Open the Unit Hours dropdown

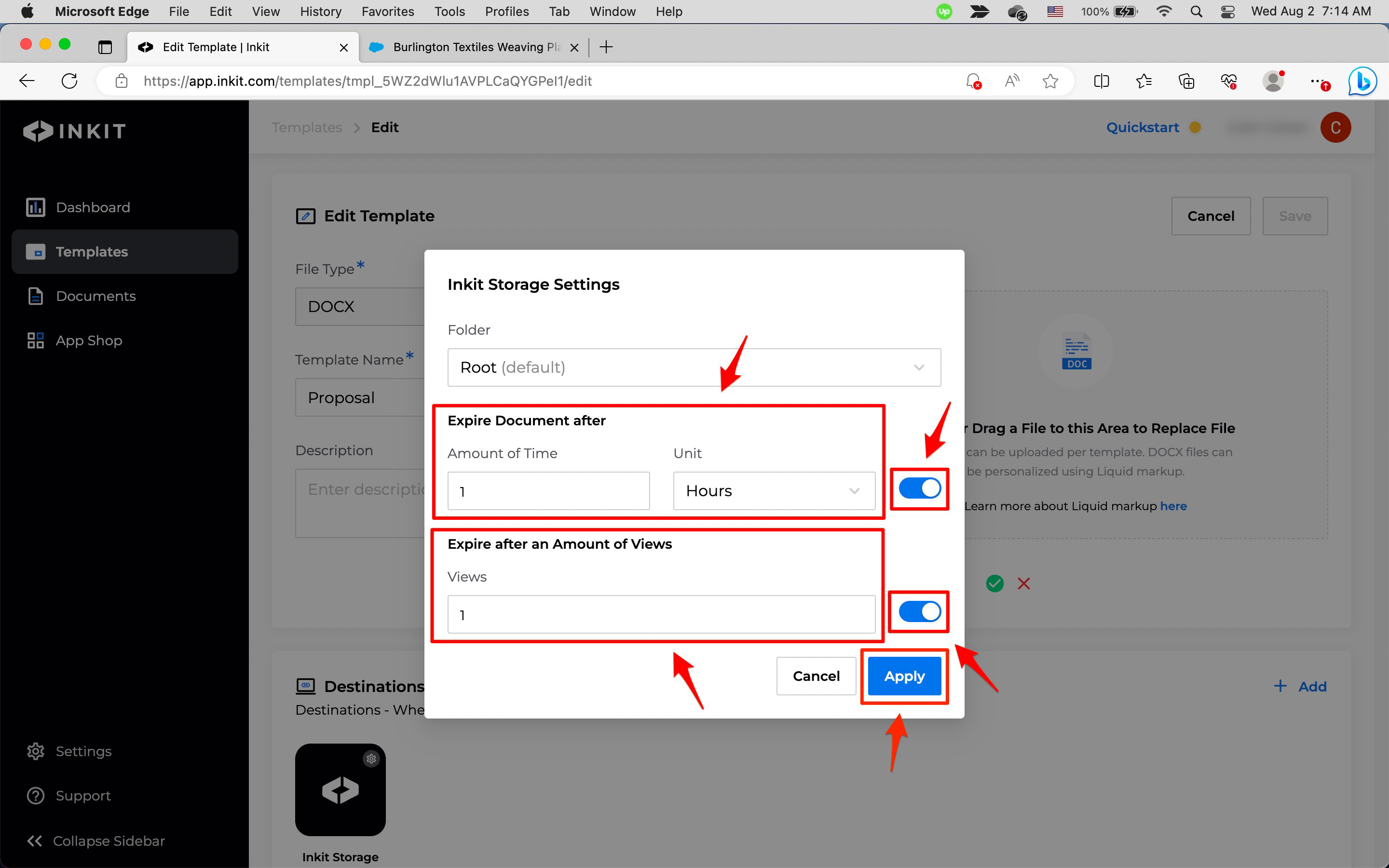pyautogui.click(x=773, y=491)
